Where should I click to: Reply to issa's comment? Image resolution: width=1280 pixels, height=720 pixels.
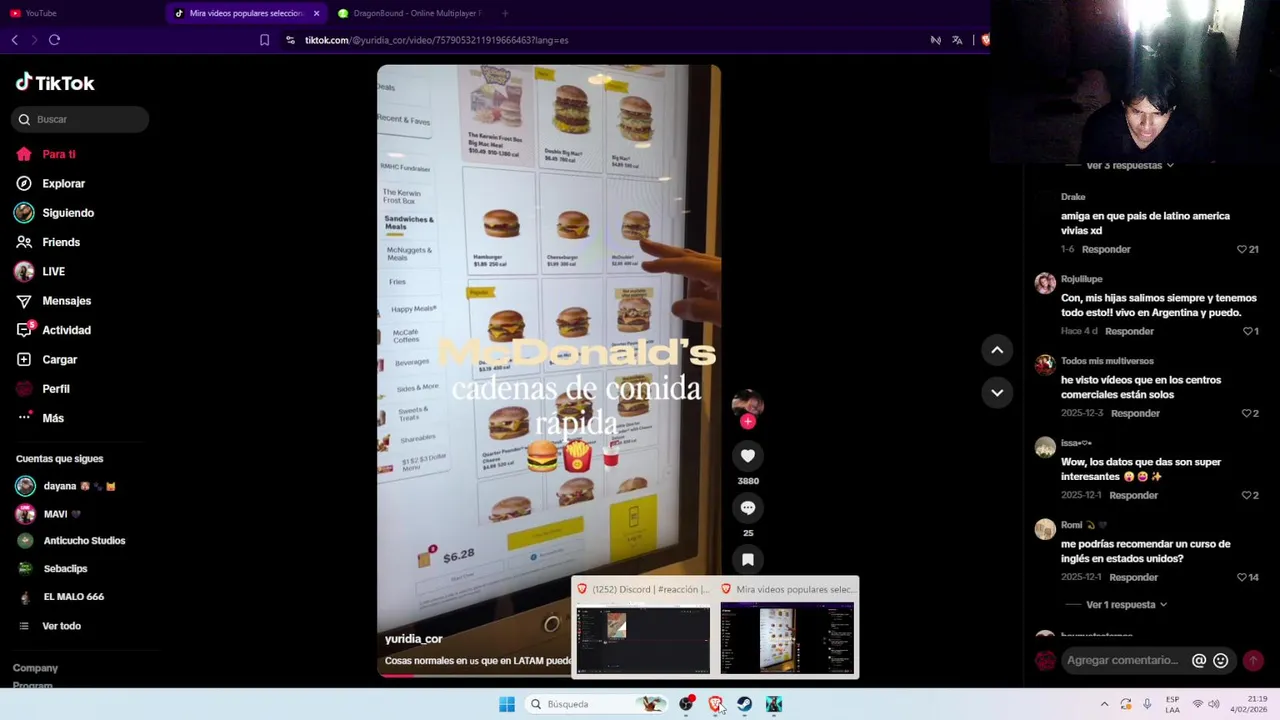pos(1133,495)
